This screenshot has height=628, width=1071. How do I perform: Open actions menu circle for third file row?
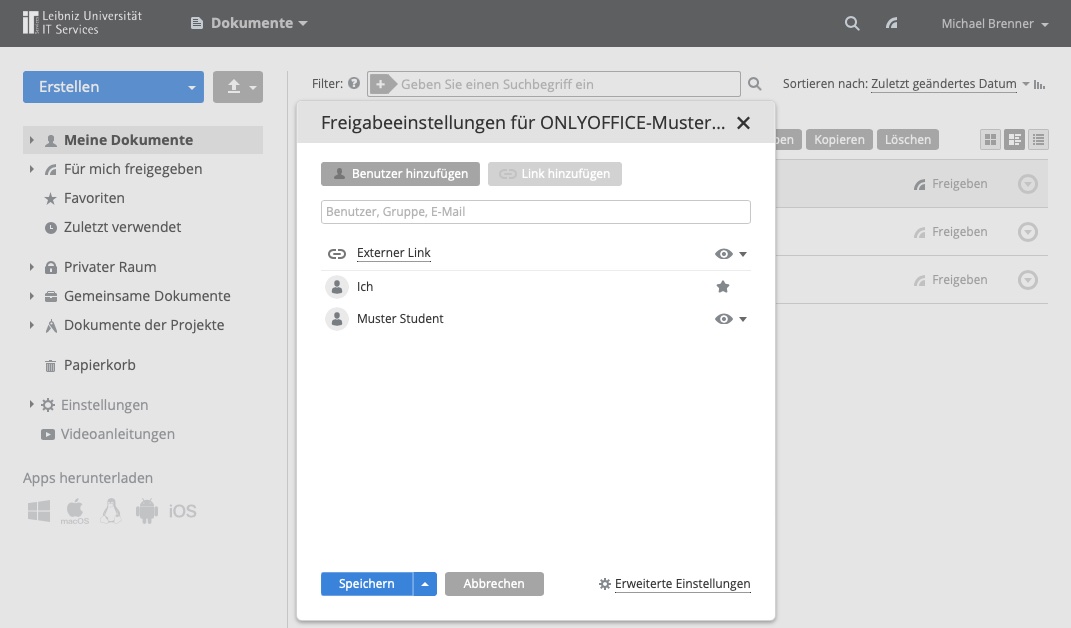(1028, 279)
